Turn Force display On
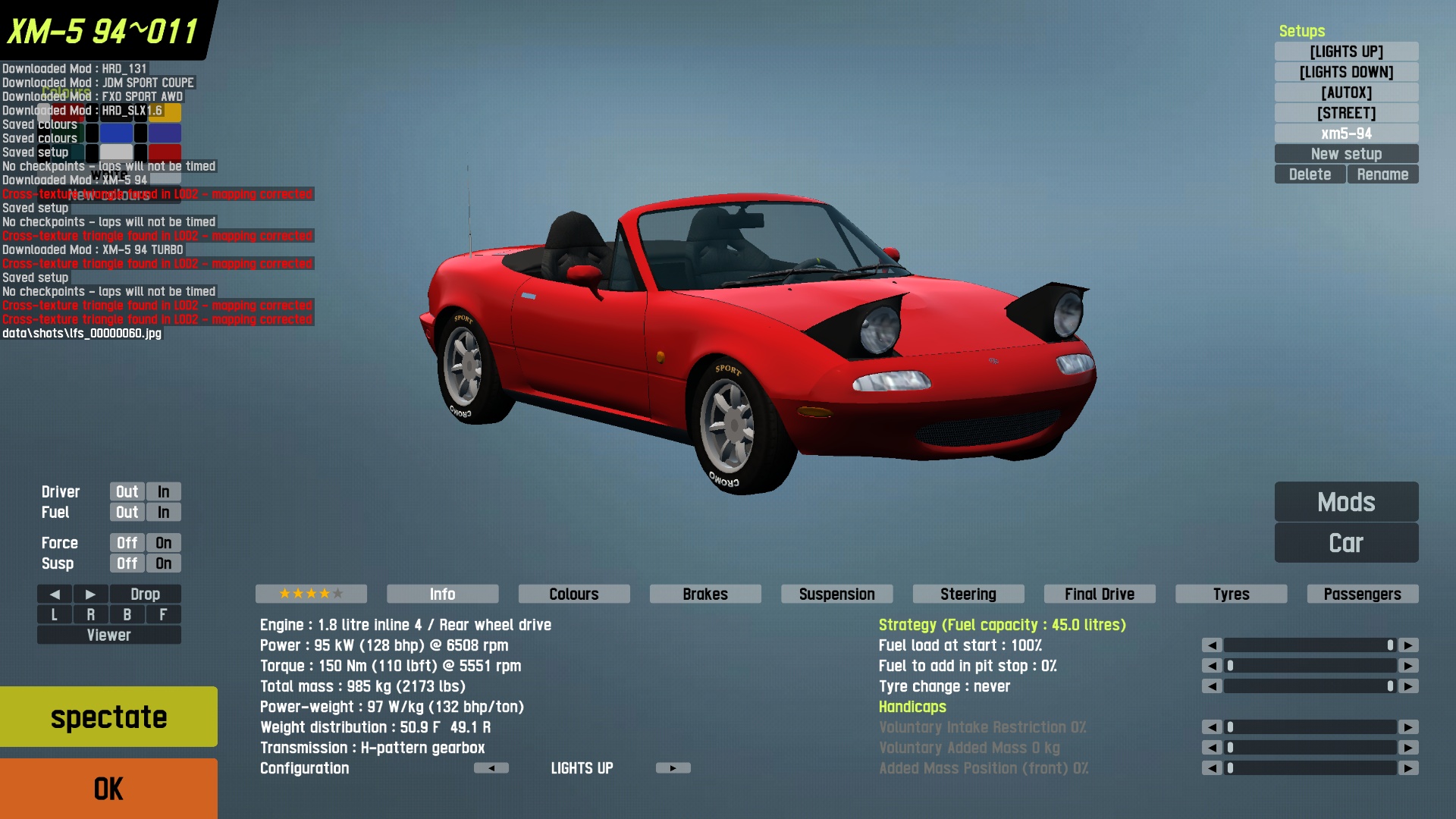The image size is (1456, 819). 163,543
